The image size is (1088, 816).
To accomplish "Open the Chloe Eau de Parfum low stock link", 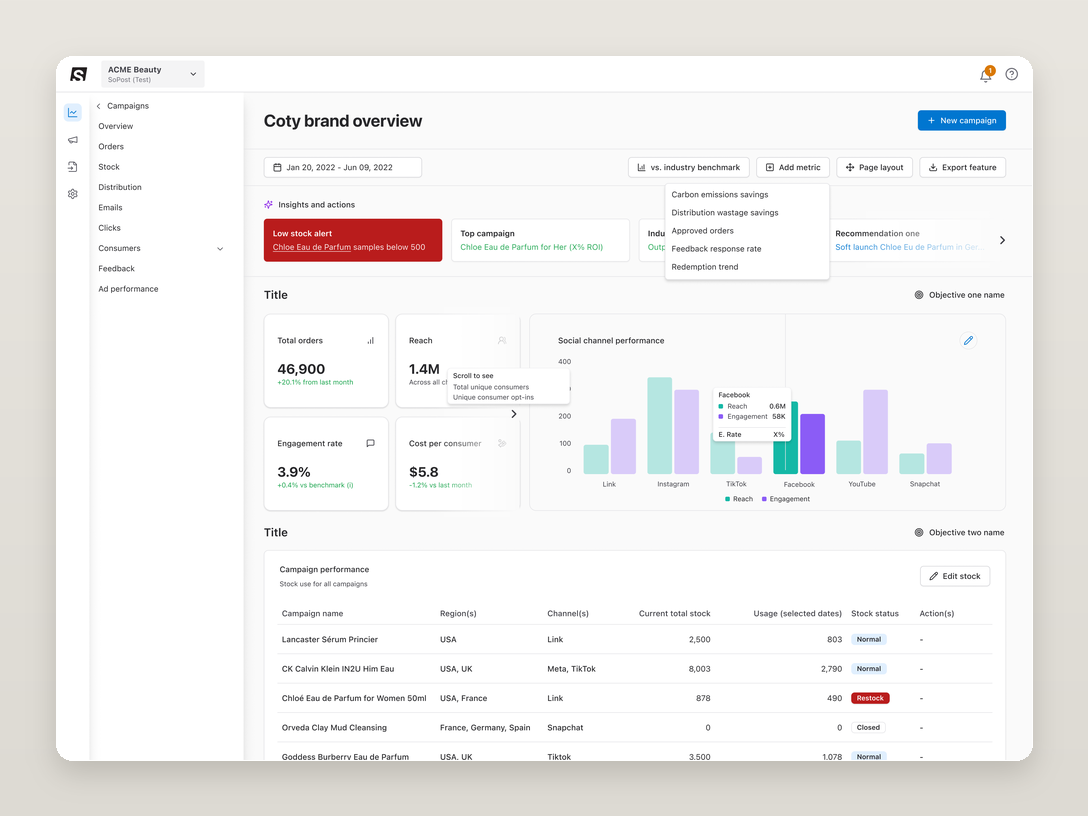I will [312, 248].
